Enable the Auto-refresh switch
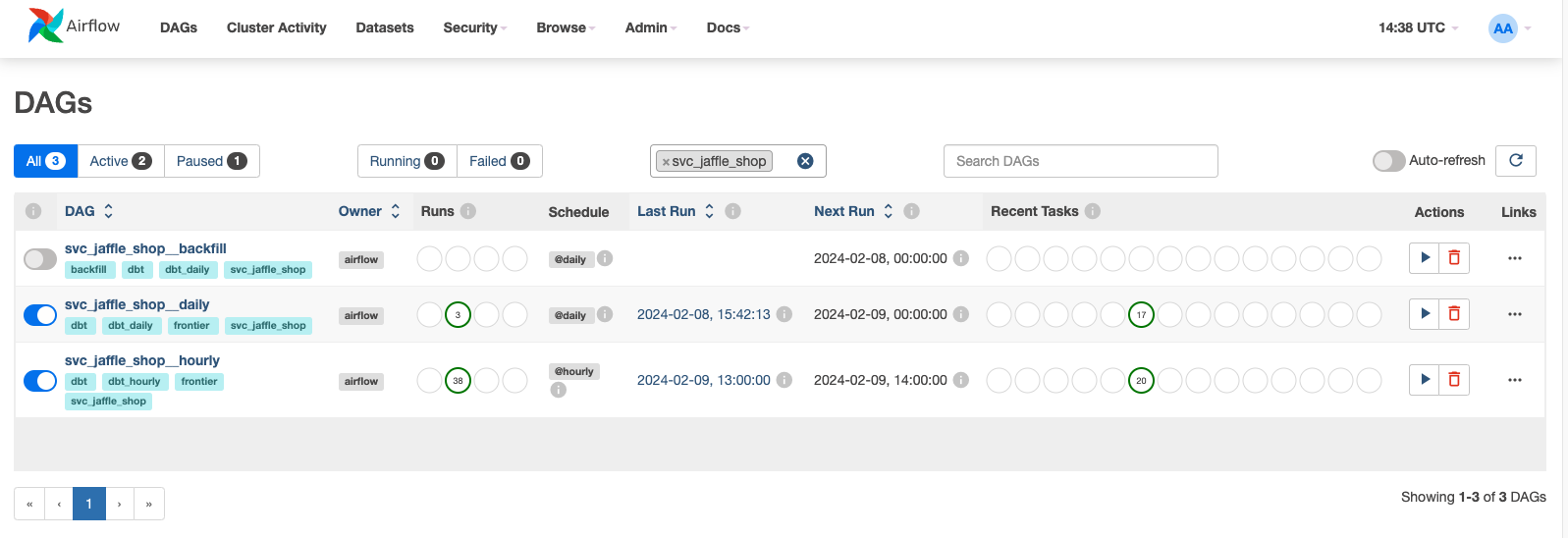 point(1388,161)
